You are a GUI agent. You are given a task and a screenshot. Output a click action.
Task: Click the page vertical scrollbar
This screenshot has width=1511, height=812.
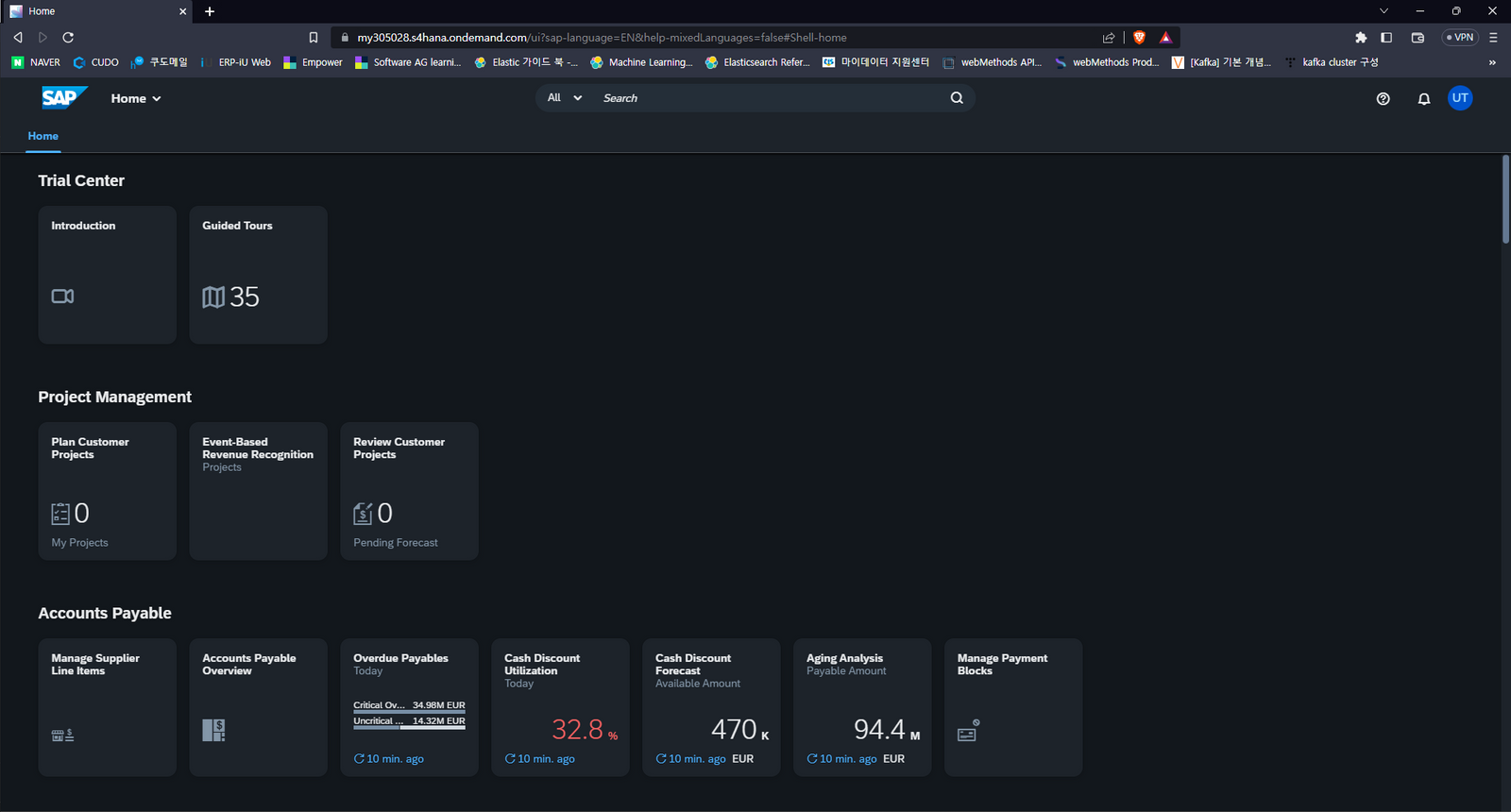click(1505, 200)
